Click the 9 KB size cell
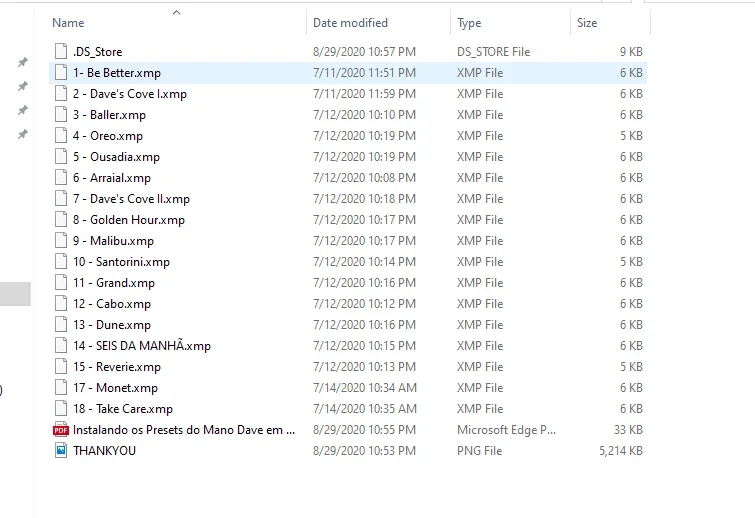755x518 pixels. 631,52
